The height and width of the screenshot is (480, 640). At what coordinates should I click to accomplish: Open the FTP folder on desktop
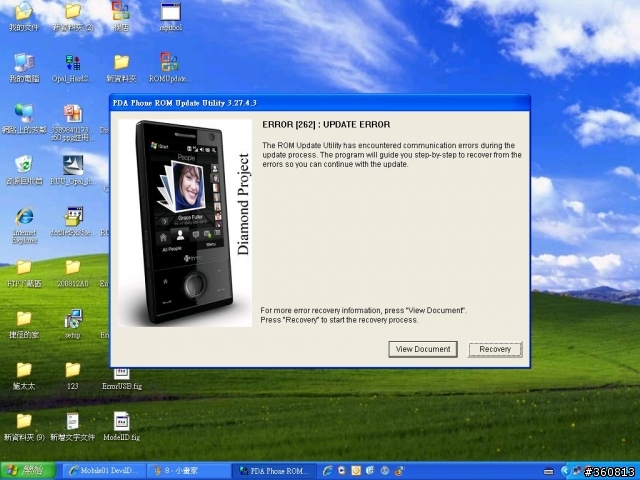pyautogui.click(x=23, y=269)
